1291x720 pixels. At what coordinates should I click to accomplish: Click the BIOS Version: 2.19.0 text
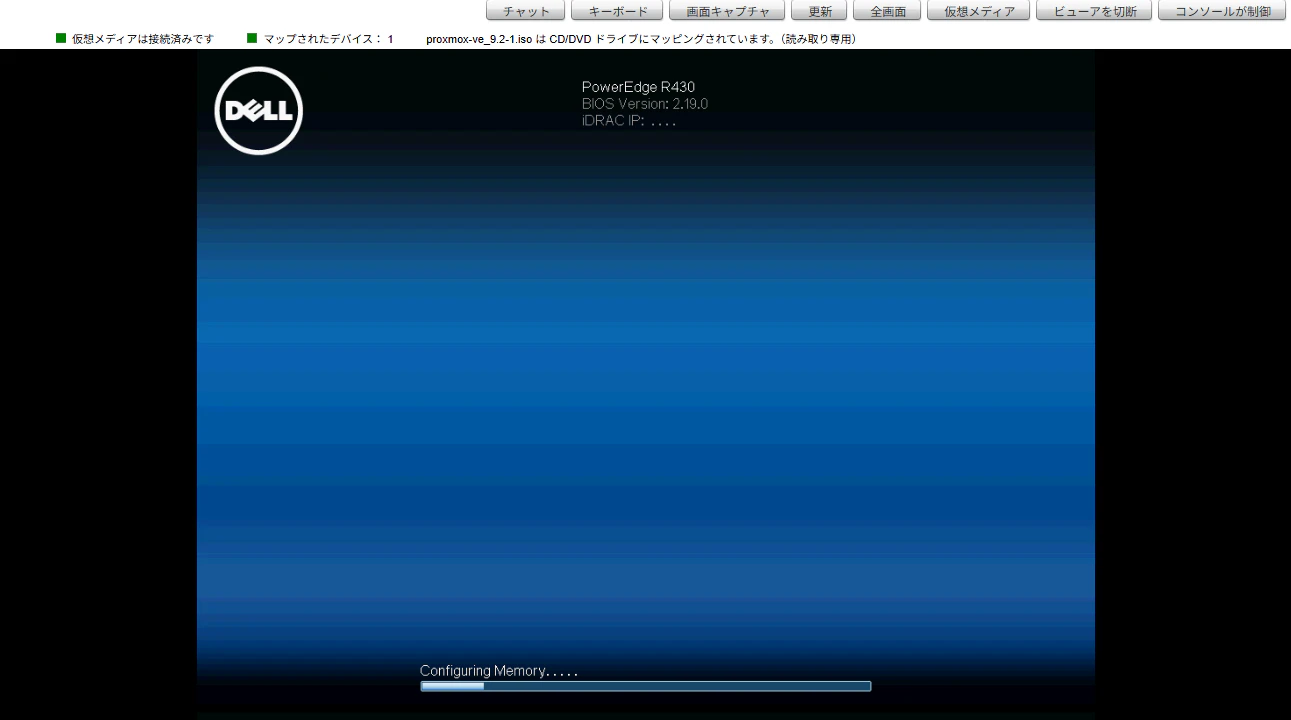[645, 104]
